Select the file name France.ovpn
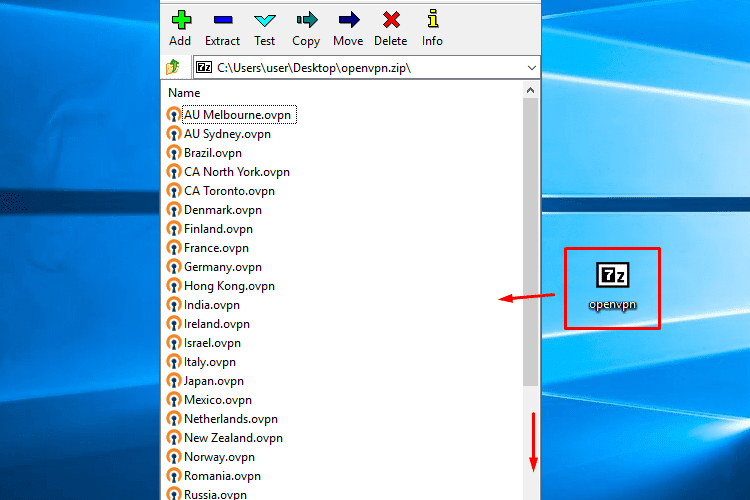750x500 pixels. (x=217, y=248)
